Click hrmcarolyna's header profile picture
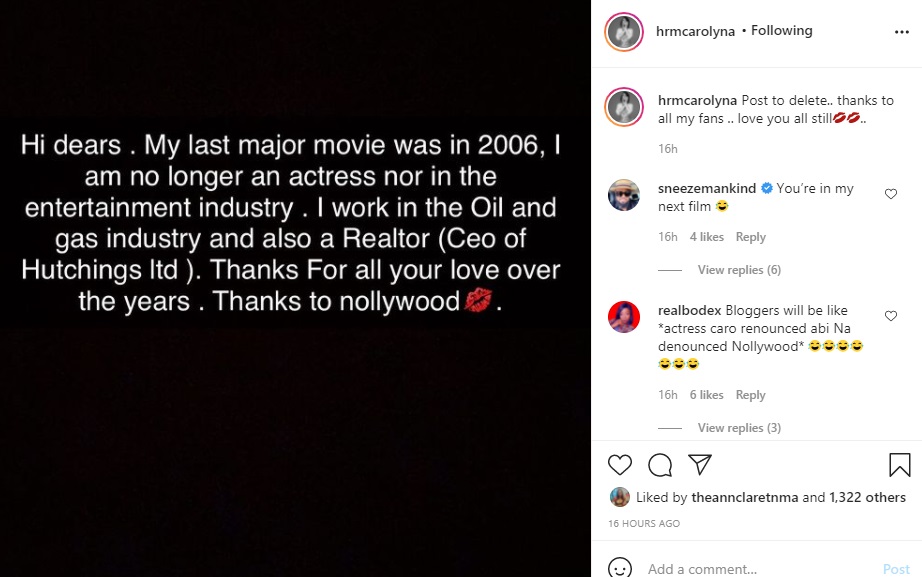Screen dimensions: 922x577 pyautogui.click(x=623, y=32)
